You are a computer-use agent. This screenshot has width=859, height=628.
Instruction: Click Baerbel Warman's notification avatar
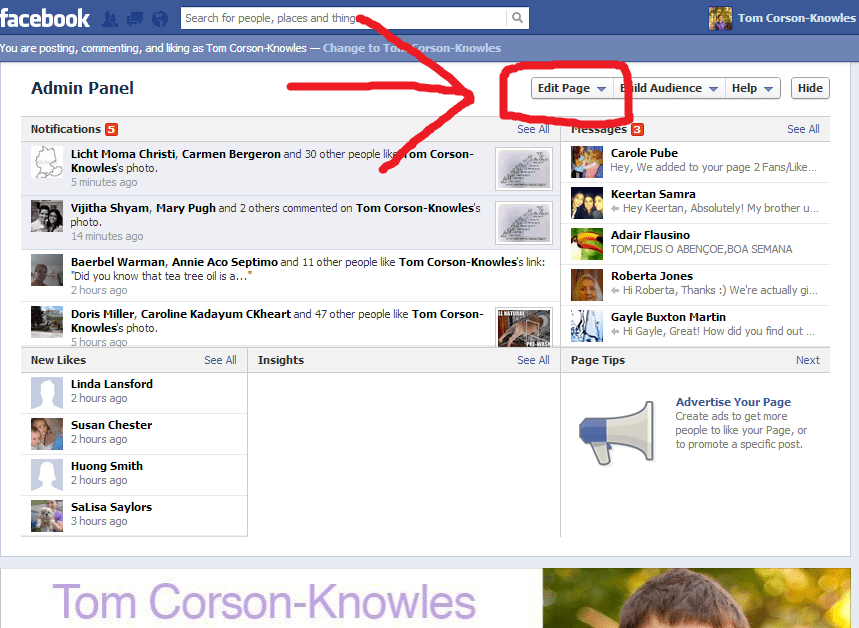[x=47, y=270]
